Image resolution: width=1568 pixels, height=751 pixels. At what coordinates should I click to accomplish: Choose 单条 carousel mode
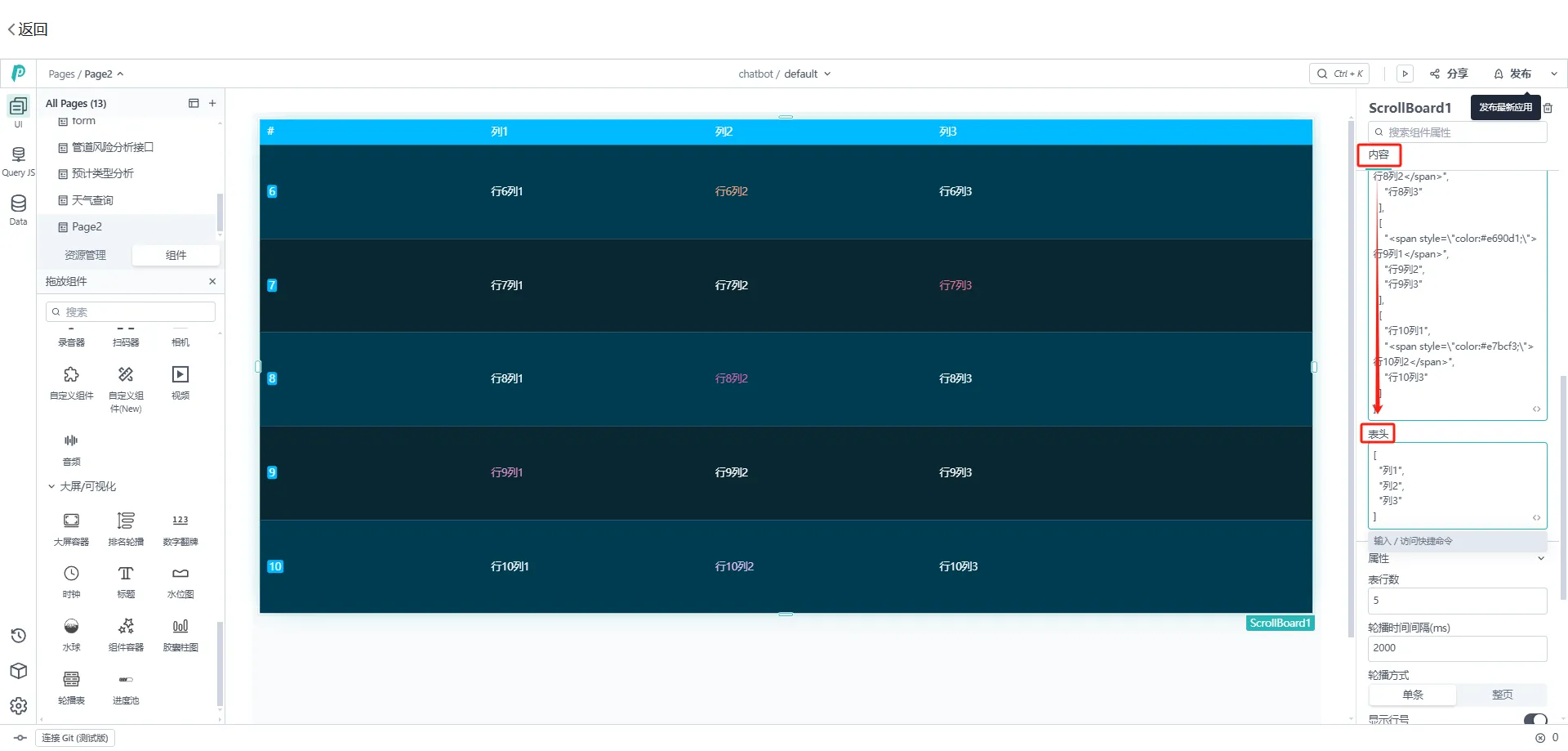pos(1413,695)
